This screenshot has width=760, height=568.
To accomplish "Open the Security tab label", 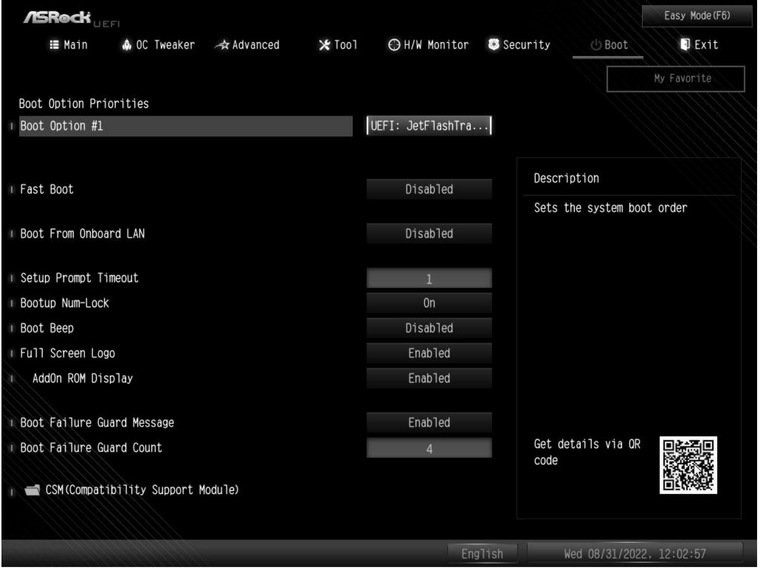I will click(526, 45).
